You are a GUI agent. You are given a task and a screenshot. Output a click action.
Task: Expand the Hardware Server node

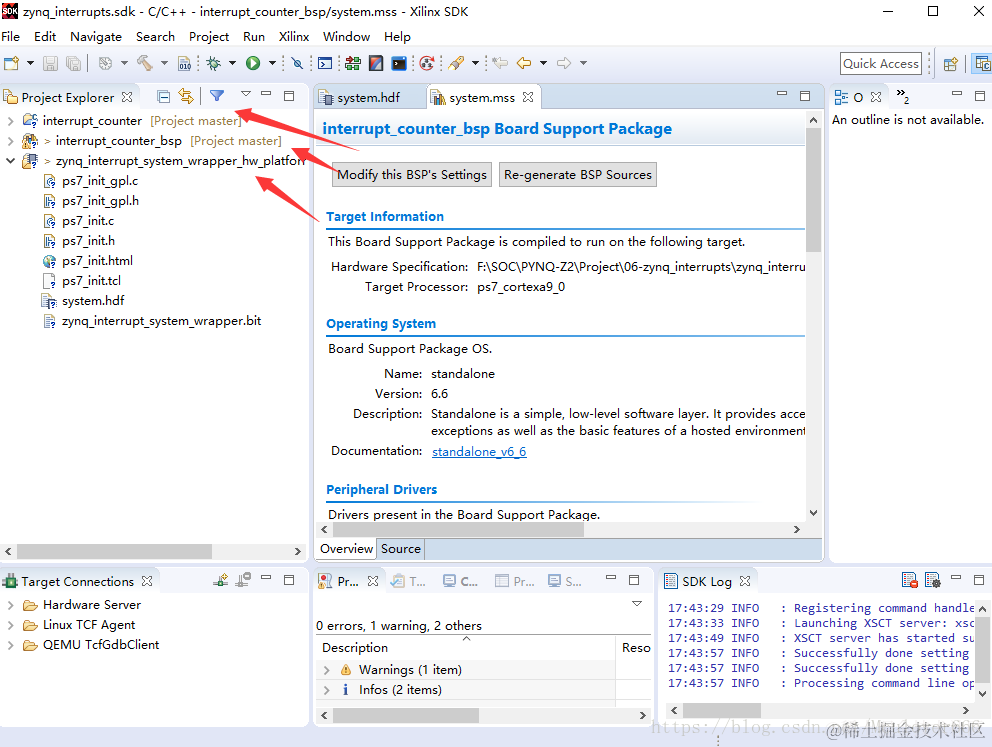[10, 605]
